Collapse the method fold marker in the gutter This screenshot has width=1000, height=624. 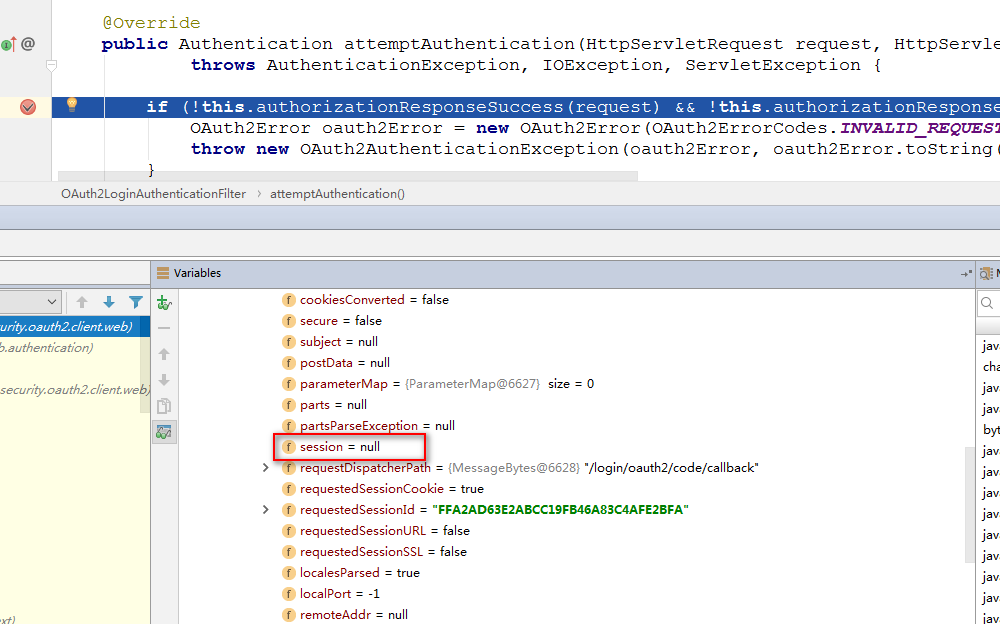click(52, 65)
